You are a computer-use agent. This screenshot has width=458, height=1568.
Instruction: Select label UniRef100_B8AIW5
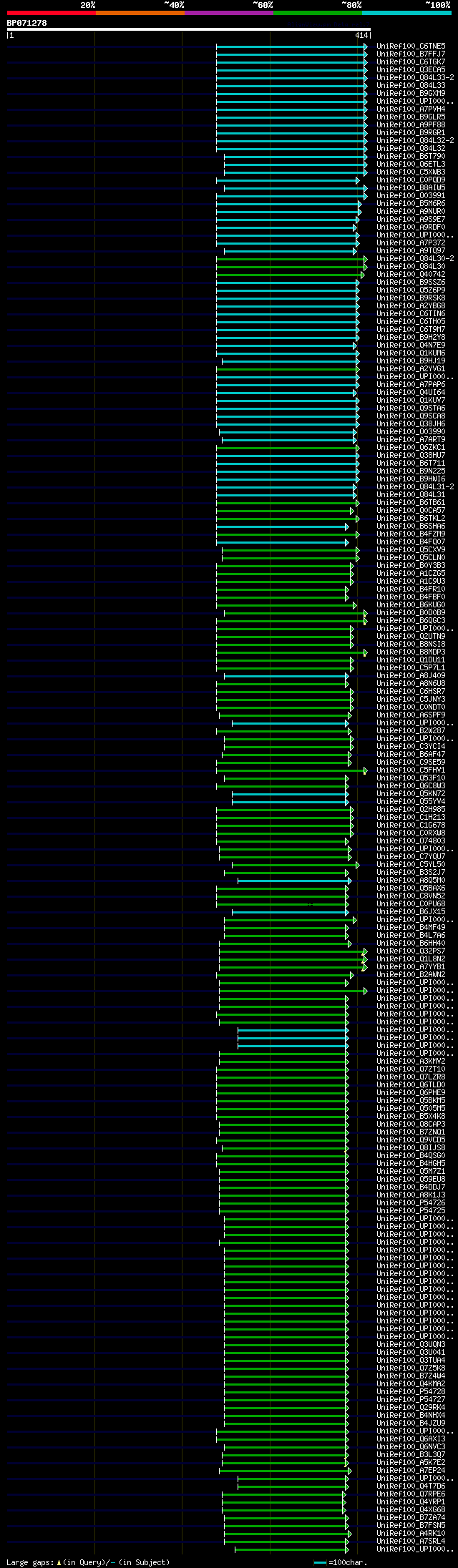pyautogui.click(x=411, y=187)
